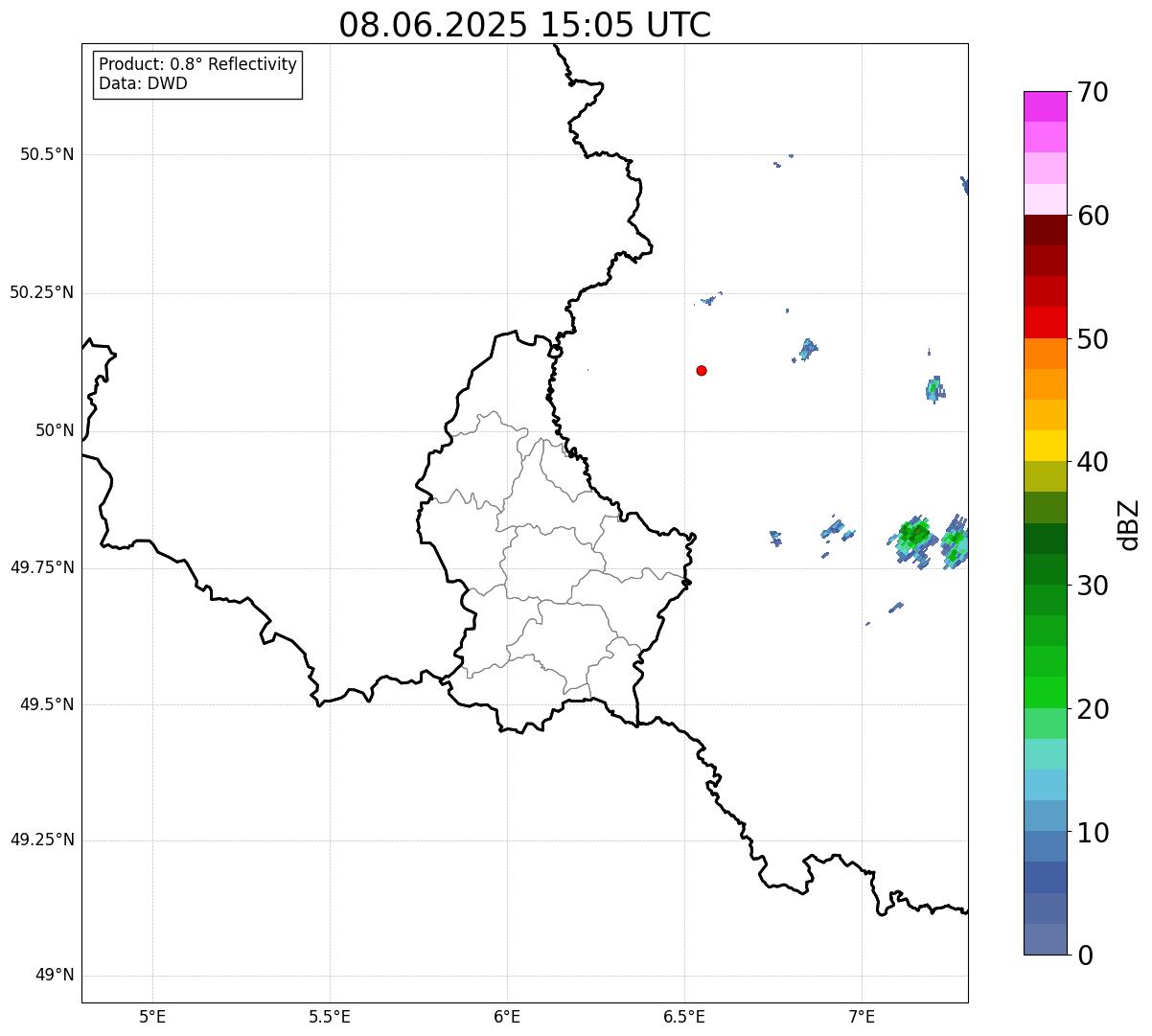Click the 5.5°E longitude tick label
This screenshot has width=1152, height=1036.
tap(330, 1017)
